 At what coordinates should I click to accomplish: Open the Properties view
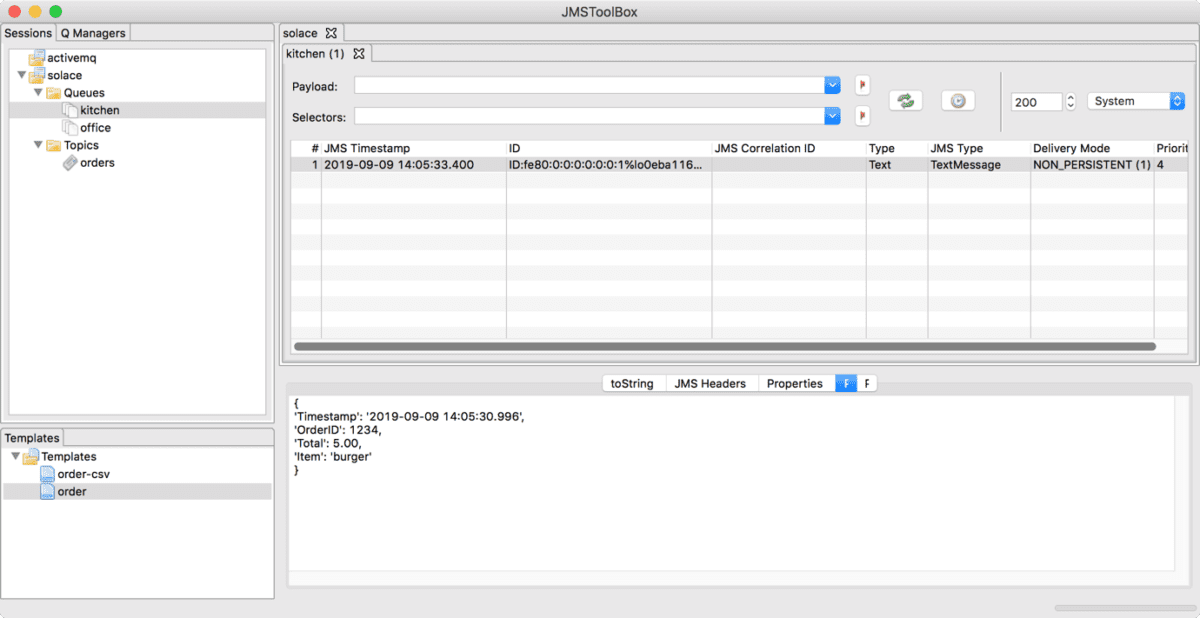[795, 383]
